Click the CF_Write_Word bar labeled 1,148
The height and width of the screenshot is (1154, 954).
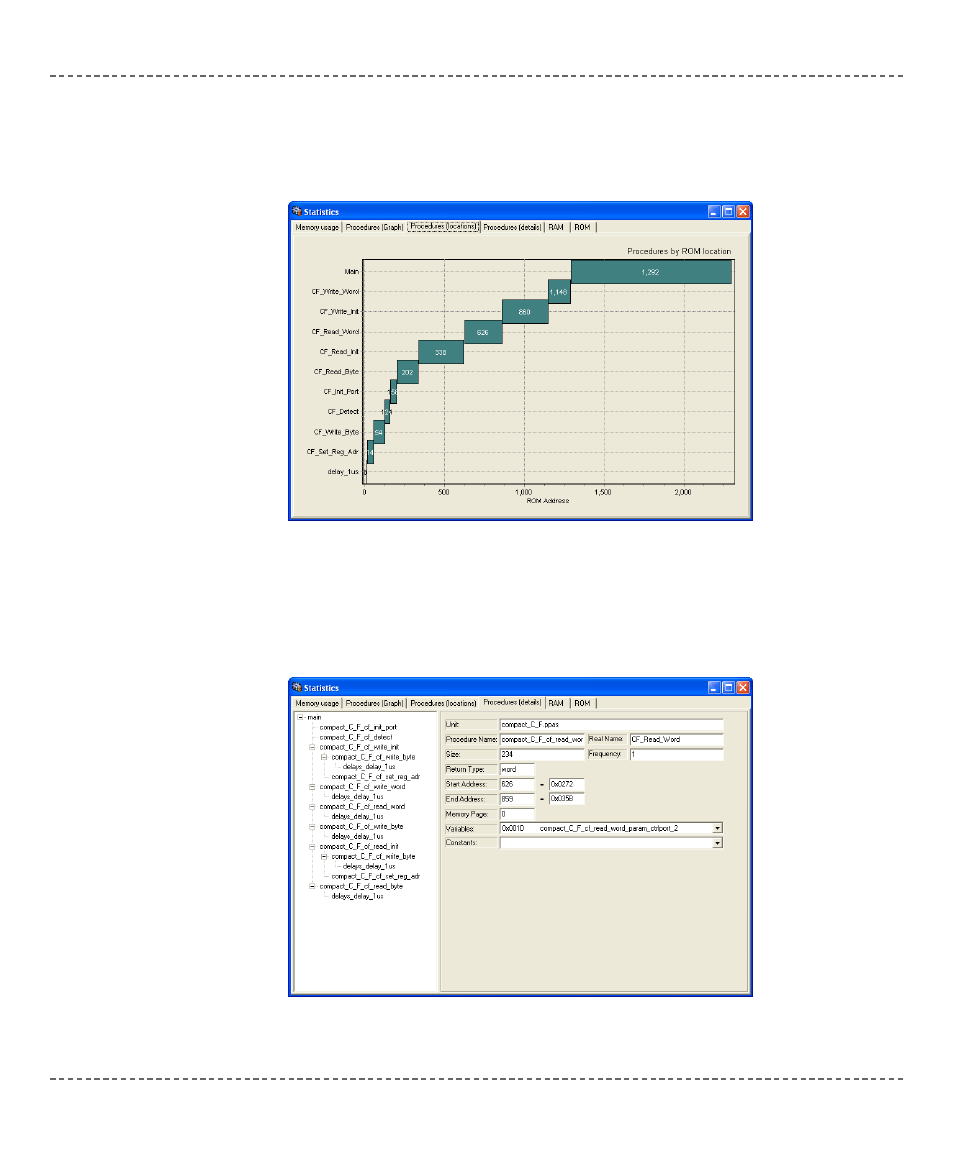tap(559, 292)
